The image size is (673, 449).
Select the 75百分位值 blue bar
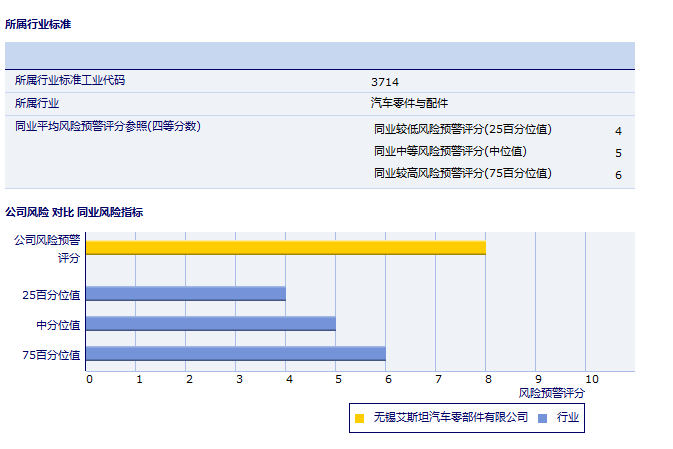point(235,353)
